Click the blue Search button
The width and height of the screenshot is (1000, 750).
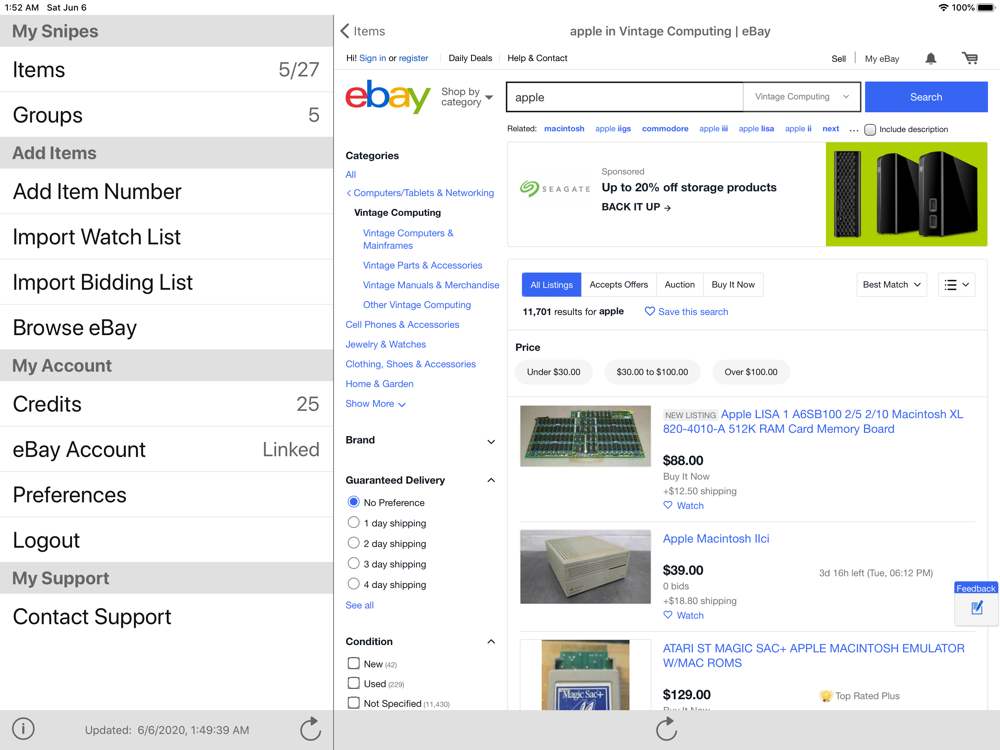[926, 97]
